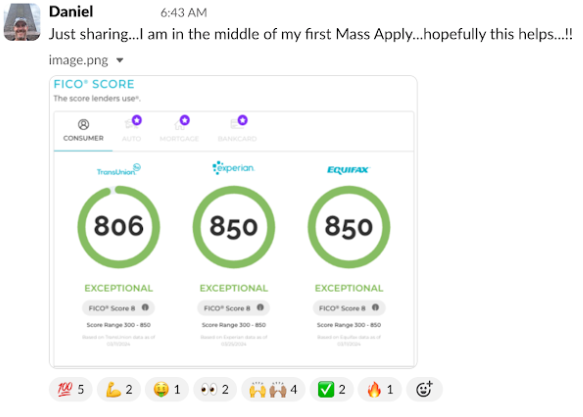The image size is (583, 417).
Task: Click info icon beside TransUnion FICO Score 8
Action: point(145,307)
